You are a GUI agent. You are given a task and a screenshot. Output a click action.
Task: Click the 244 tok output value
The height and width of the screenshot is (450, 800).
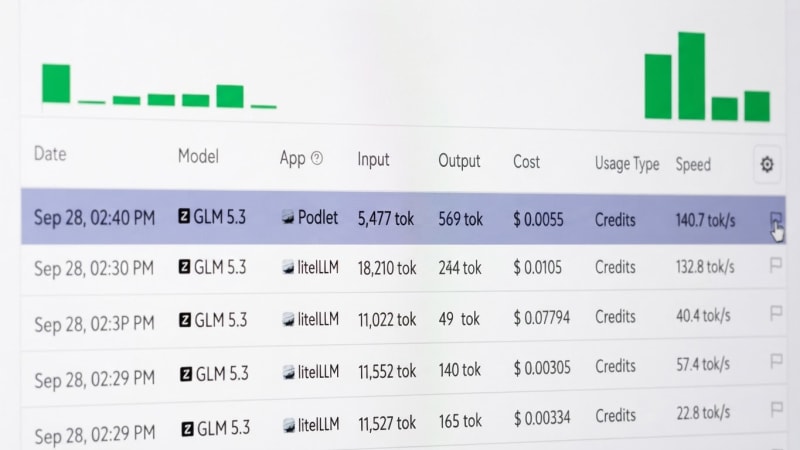coord(460,267)
